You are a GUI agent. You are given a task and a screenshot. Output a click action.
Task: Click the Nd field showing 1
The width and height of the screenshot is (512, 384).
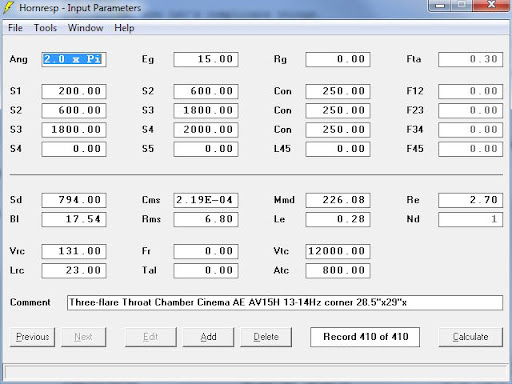(470, 219)
